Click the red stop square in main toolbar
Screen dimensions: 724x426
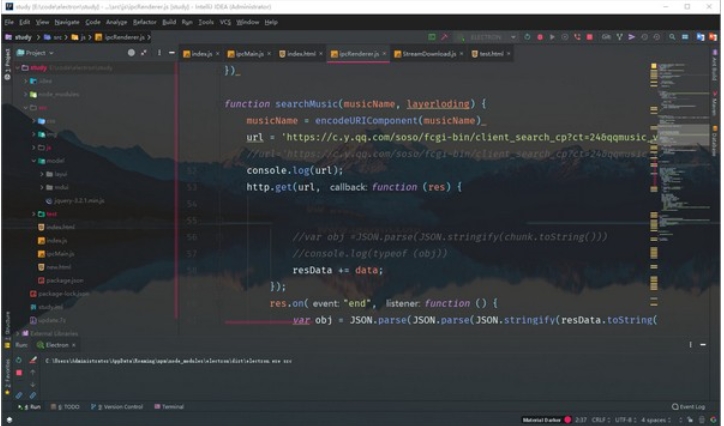pos(590,37)
